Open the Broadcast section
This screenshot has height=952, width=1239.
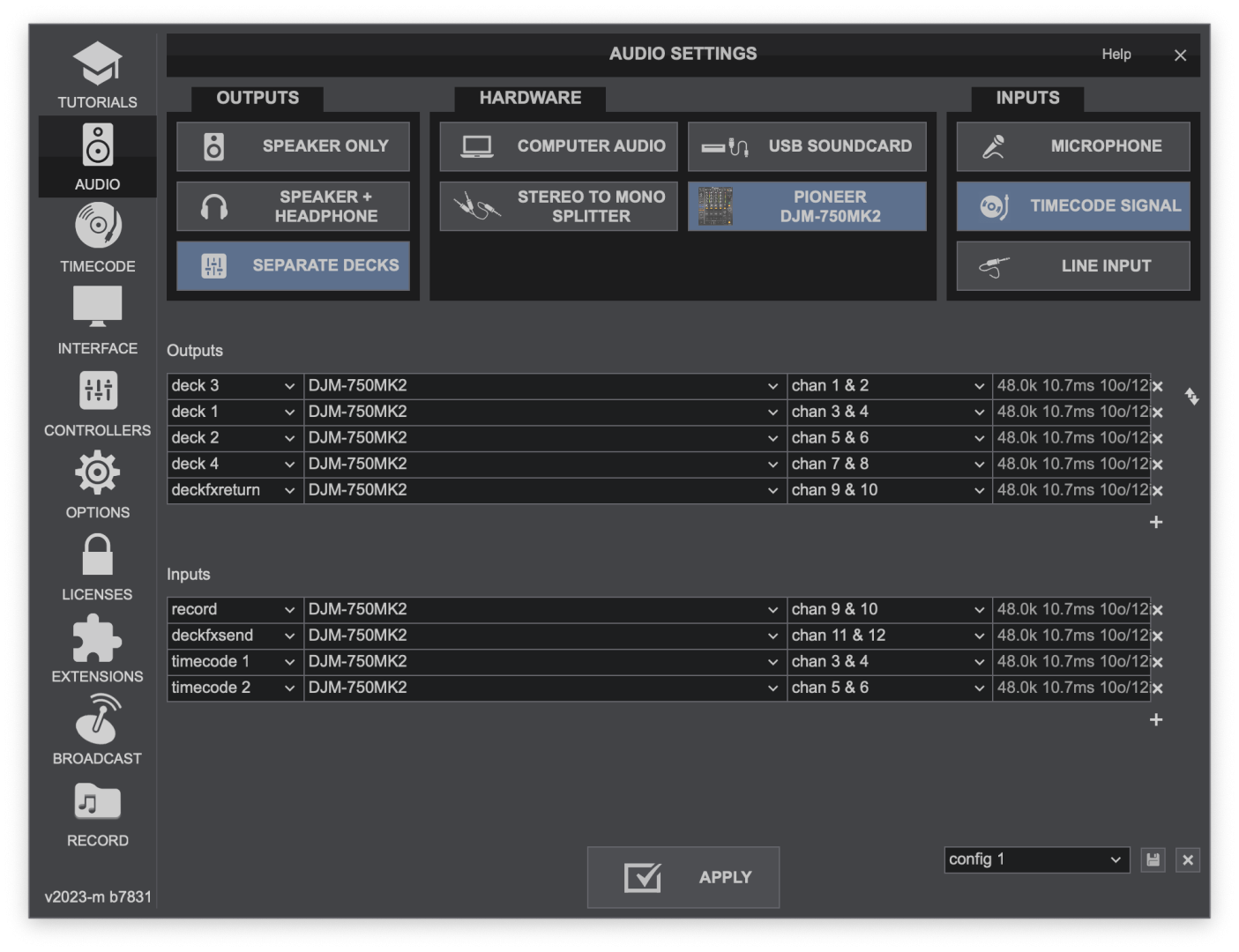tap(97, 731)
